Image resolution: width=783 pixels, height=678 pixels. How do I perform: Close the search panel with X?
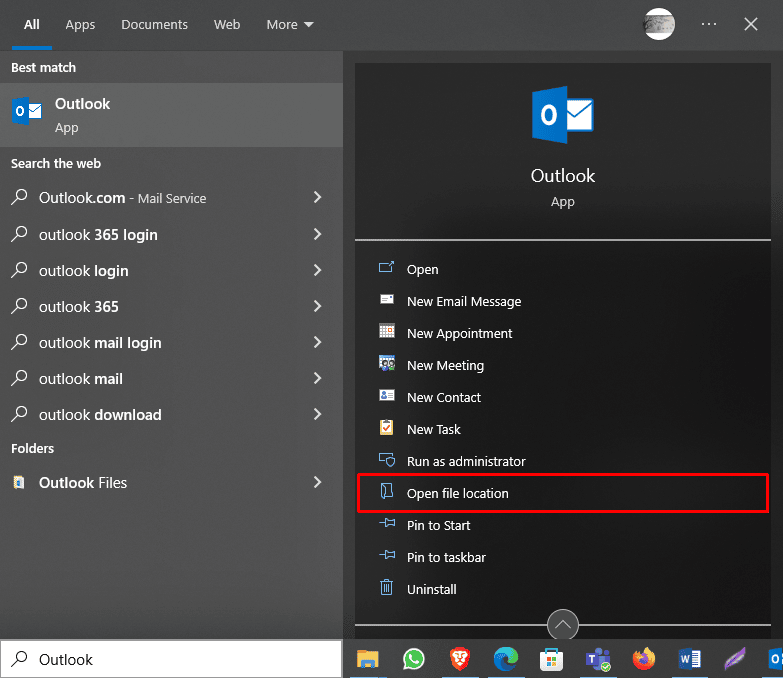[751, 24]
